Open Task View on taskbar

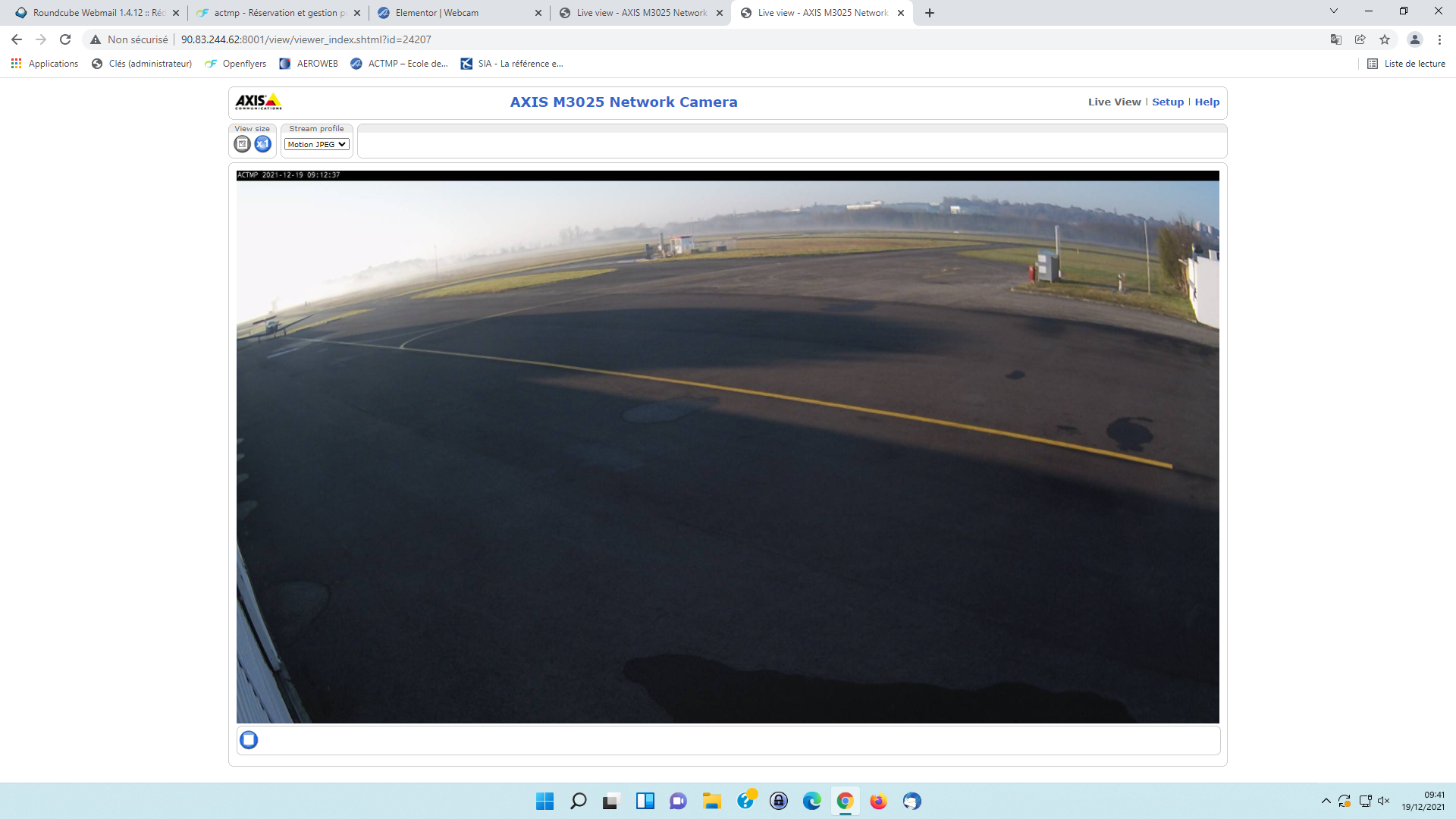(611, 801)
